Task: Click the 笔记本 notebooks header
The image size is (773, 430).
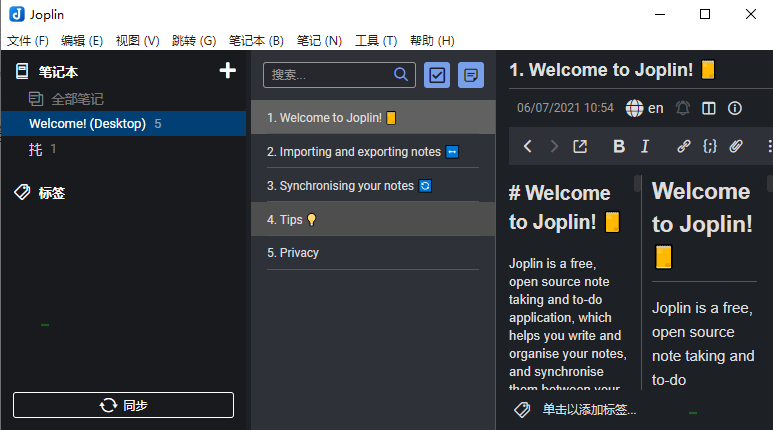Action: coord(58,72)
